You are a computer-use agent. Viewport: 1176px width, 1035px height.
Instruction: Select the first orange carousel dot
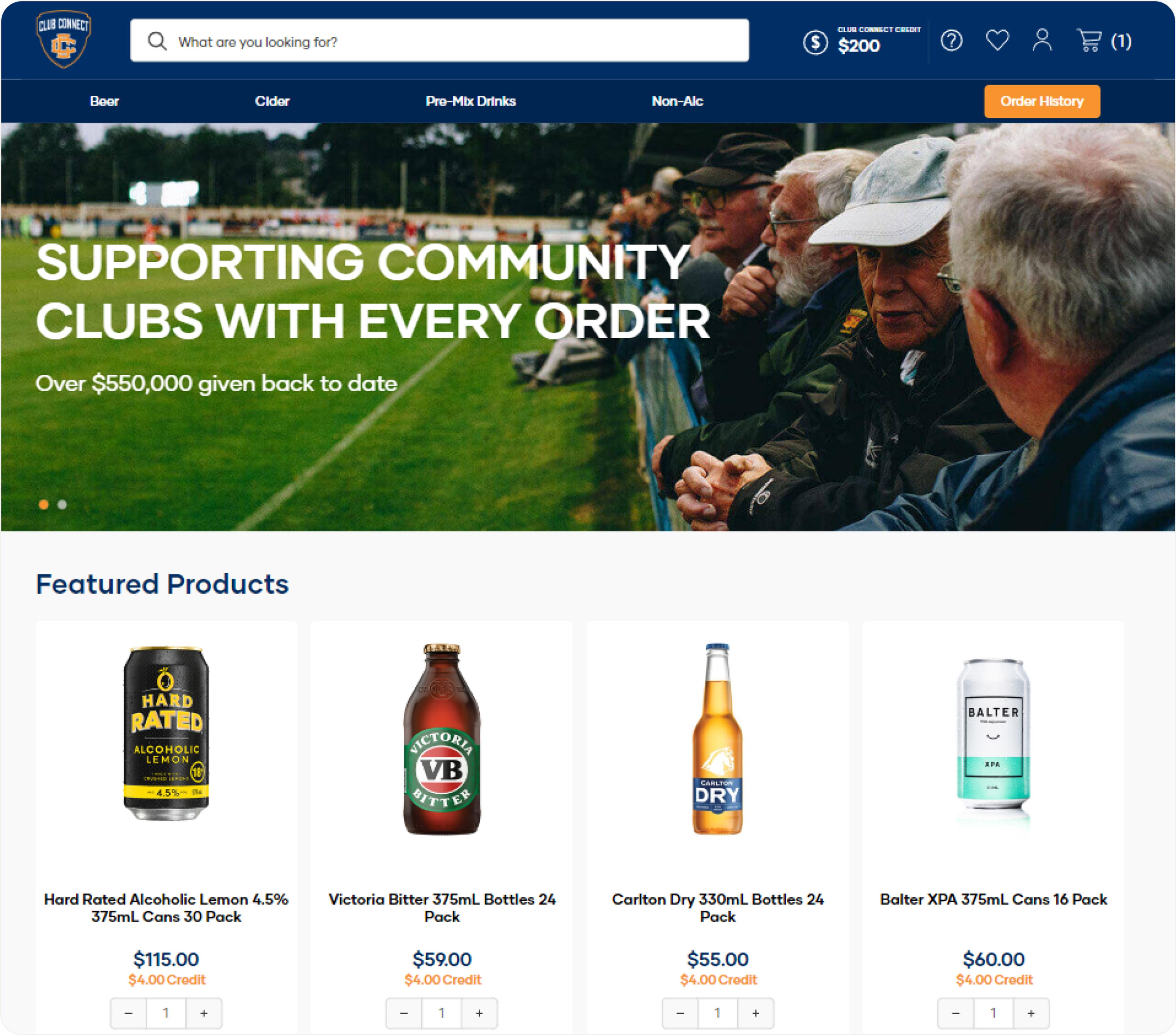[43, 505]
